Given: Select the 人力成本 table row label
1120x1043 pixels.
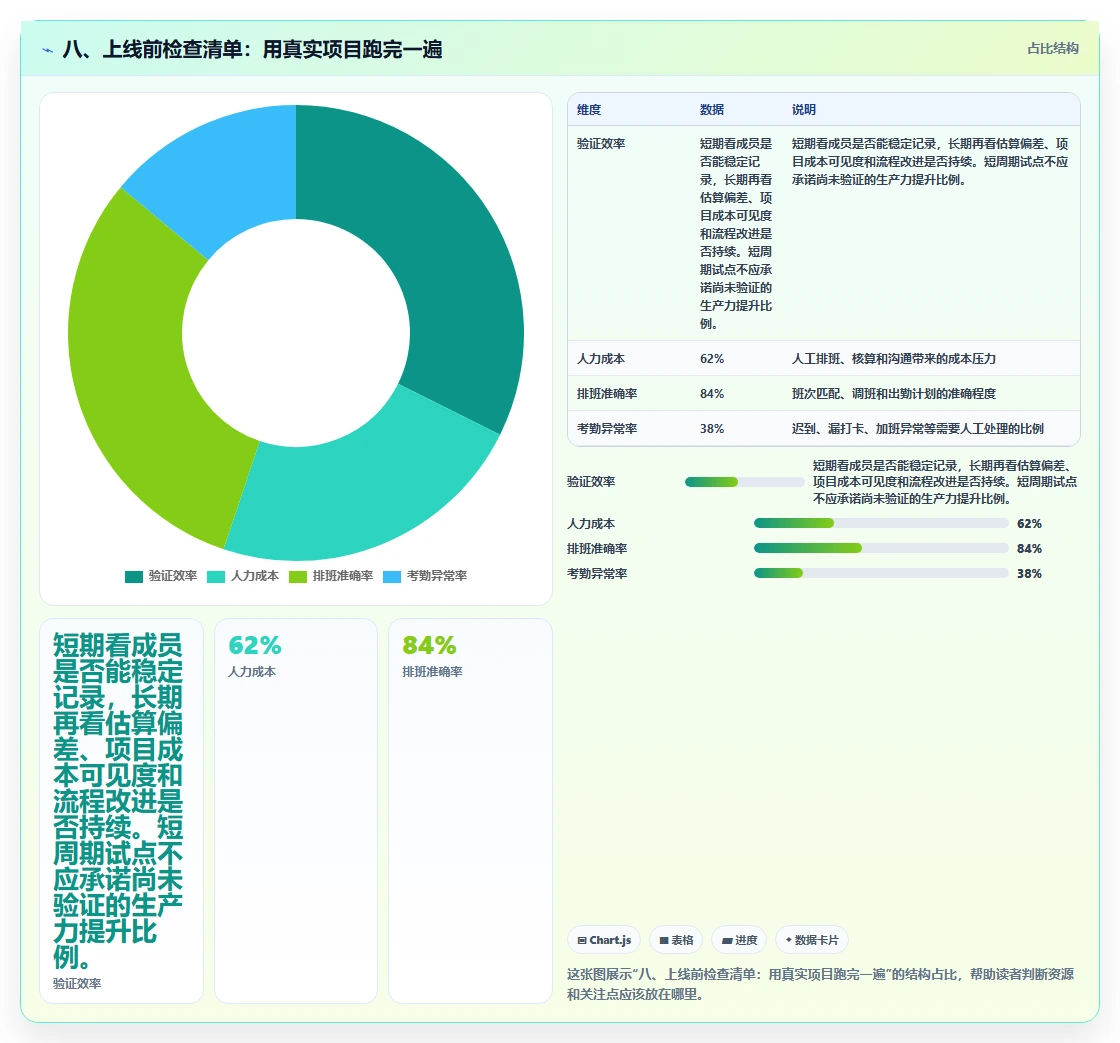Looking at the screenshot, I should pos(601,359).
